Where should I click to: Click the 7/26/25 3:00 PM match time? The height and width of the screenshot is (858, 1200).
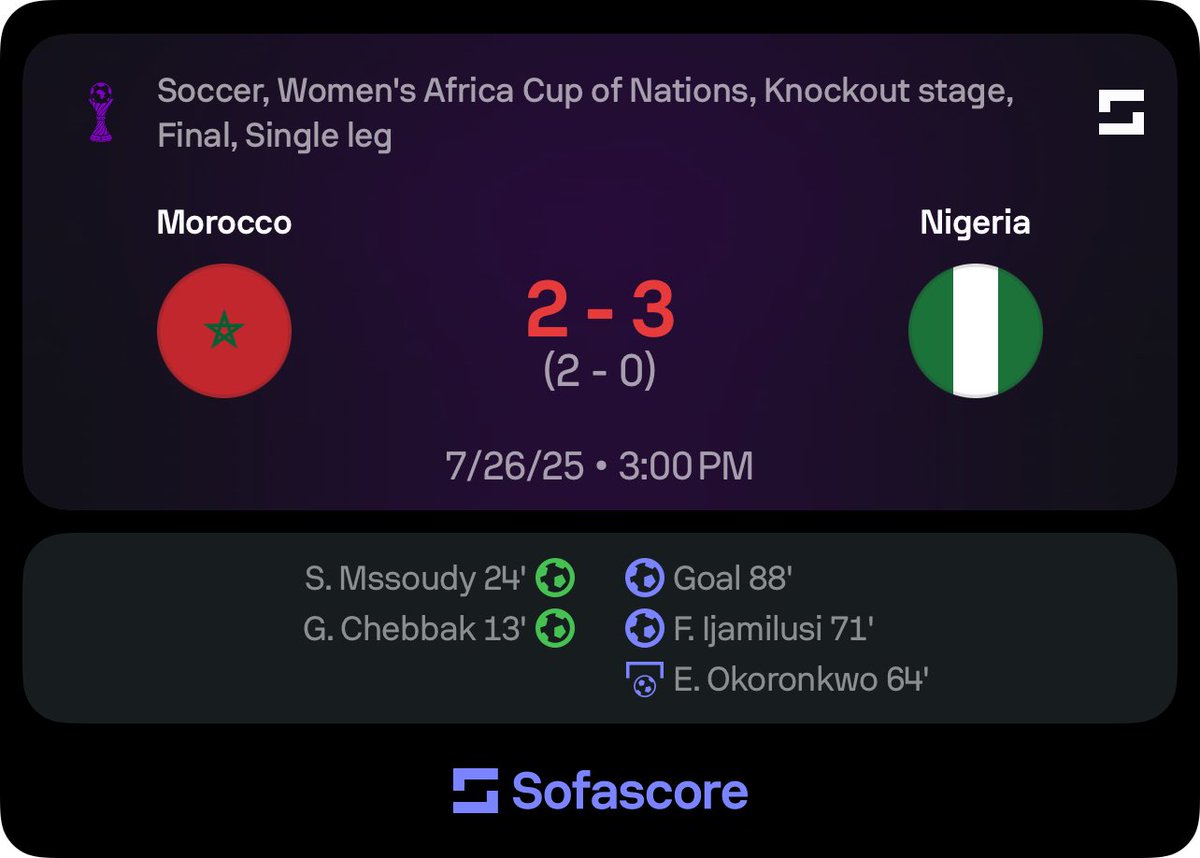tap(600, 466)
